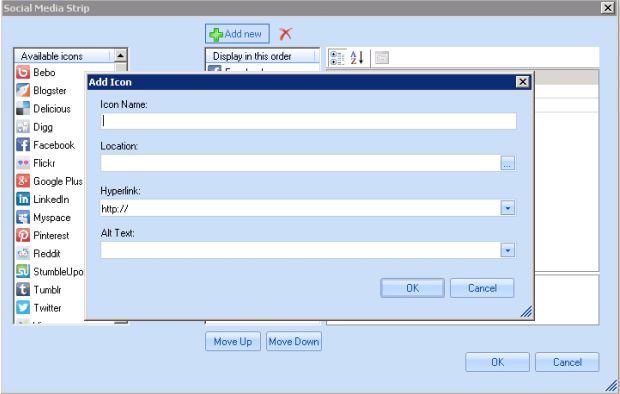The width and height of the screenshot is (620, 394).
Task: Pick the Digg icon
Action: coord(23,127)
